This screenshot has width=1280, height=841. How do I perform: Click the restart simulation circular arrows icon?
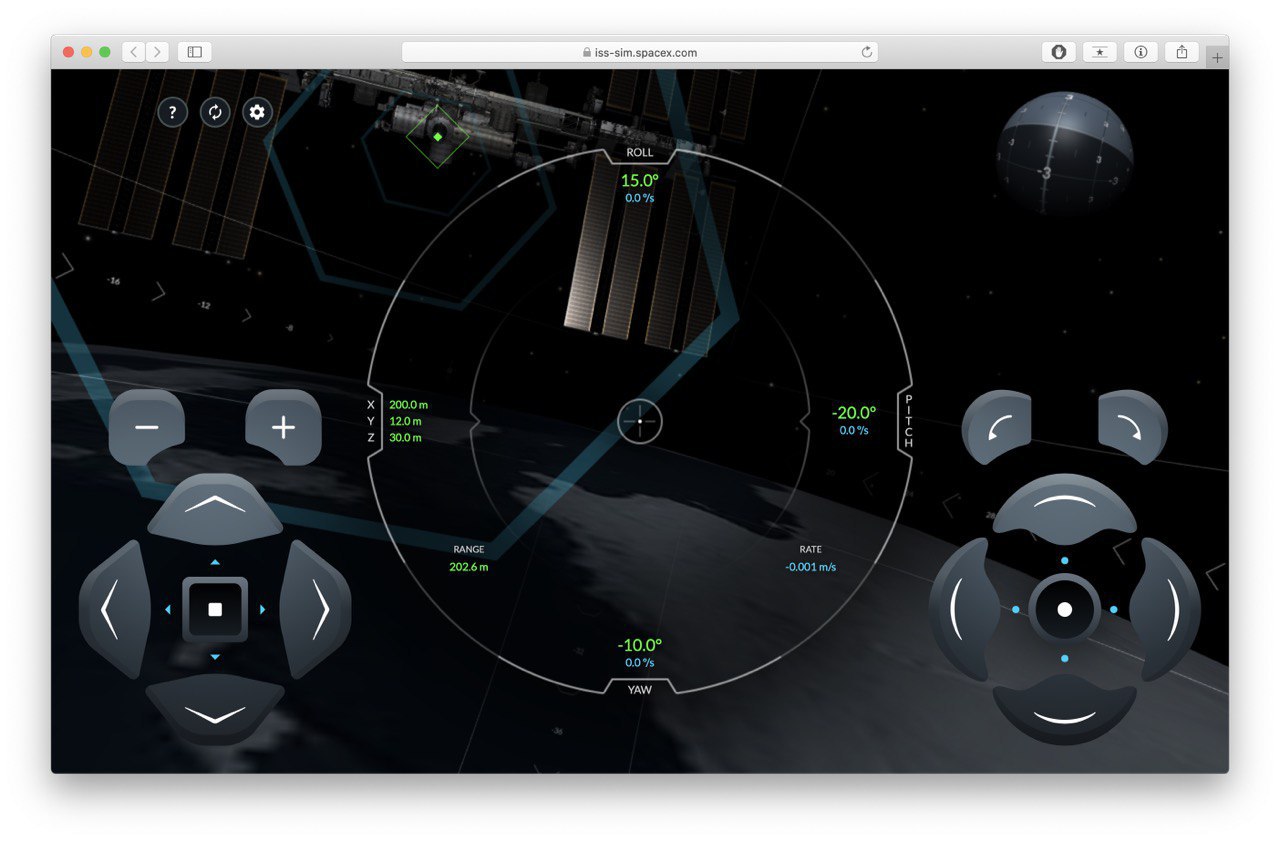[215, 112]
